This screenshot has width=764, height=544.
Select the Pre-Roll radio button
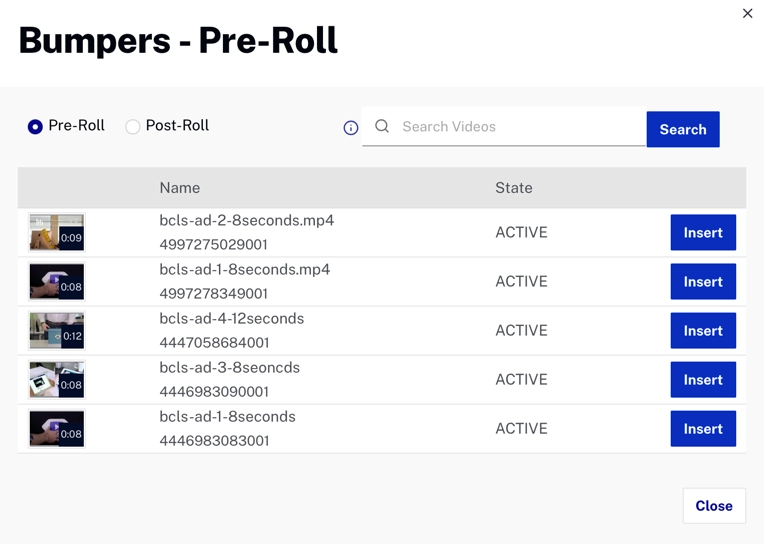(35, 127)
